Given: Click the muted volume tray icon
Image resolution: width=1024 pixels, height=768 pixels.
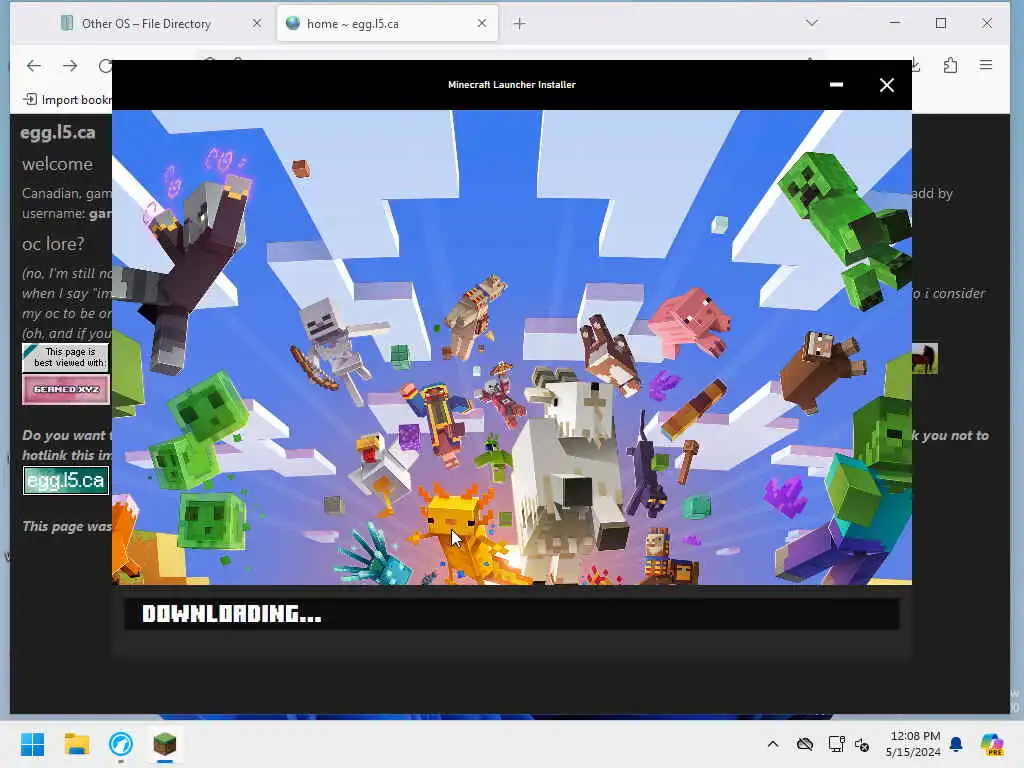Looking at the screenshot, I should pyautogui.click(x=862, y=744).
